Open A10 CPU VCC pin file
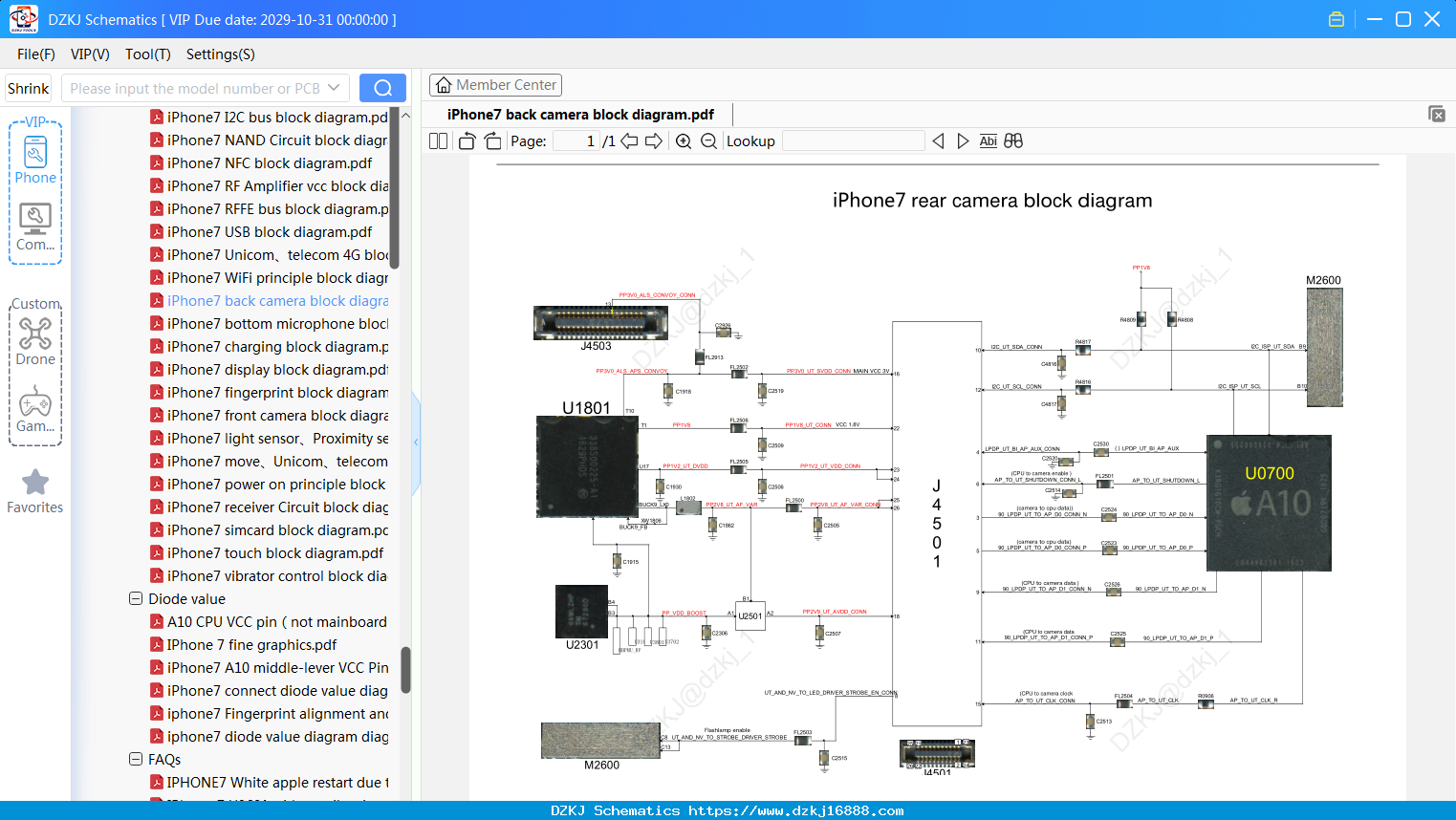 (x=277, y=622)
